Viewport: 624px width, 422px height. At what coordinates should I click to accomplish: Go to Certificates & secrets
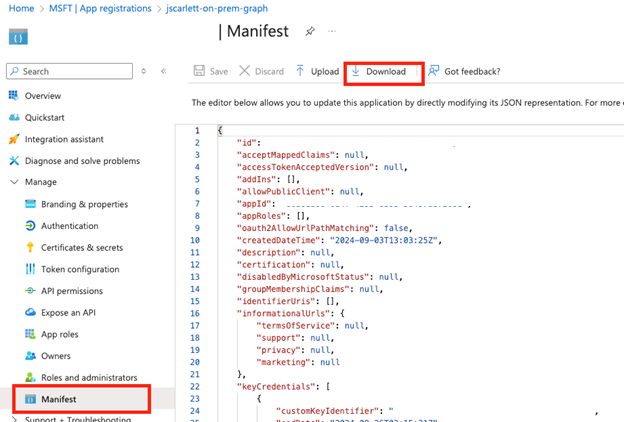81,248
